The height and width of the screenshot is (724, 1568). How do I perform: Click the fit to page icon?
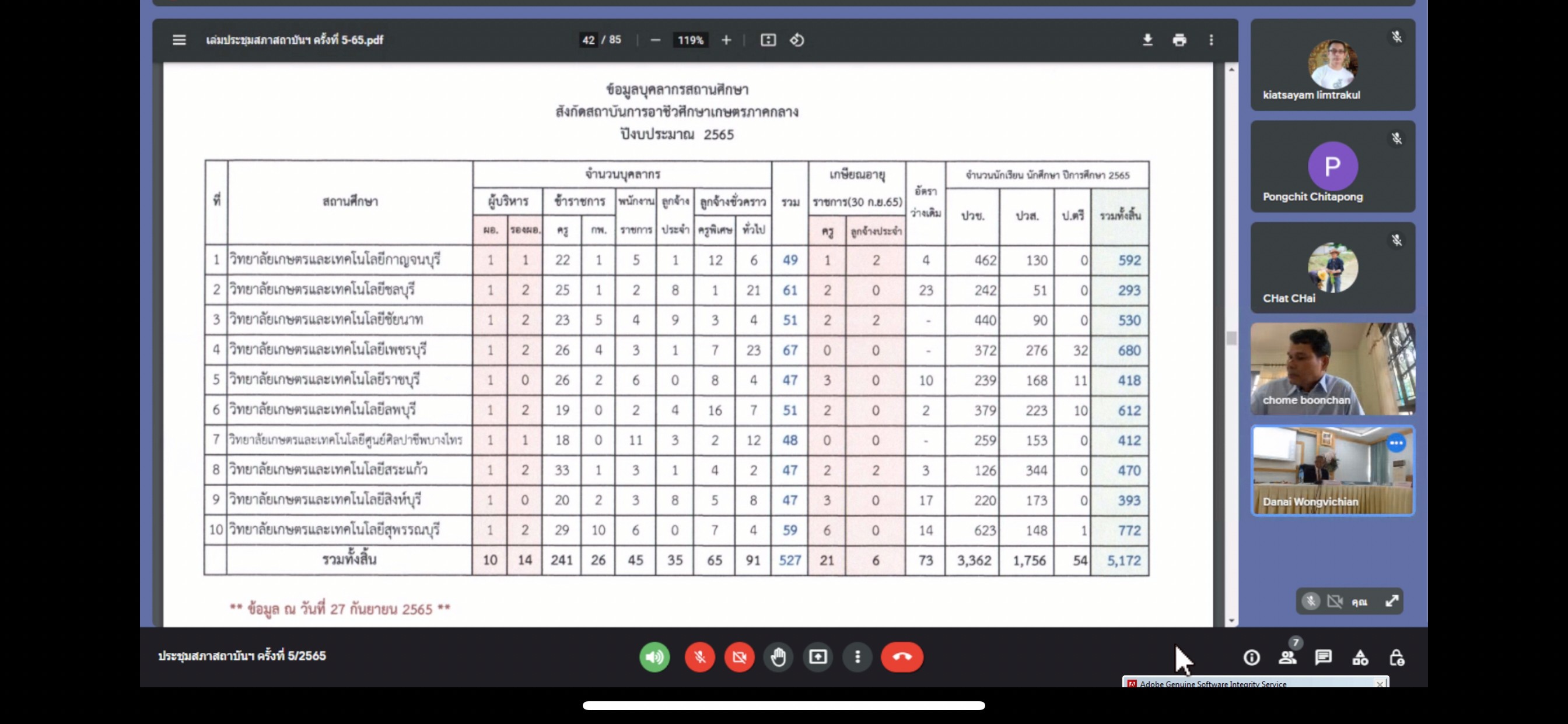click(768, 40)
